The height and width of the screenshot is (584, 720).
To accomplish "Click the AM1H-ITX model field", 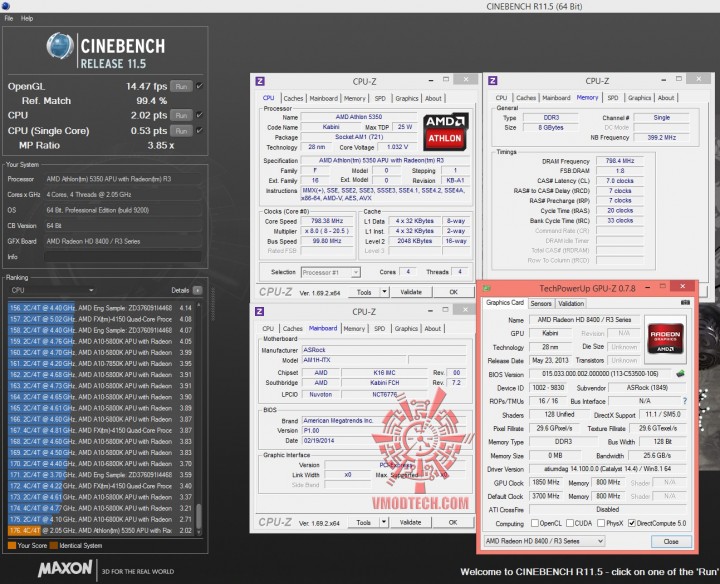I will point(354,360).
